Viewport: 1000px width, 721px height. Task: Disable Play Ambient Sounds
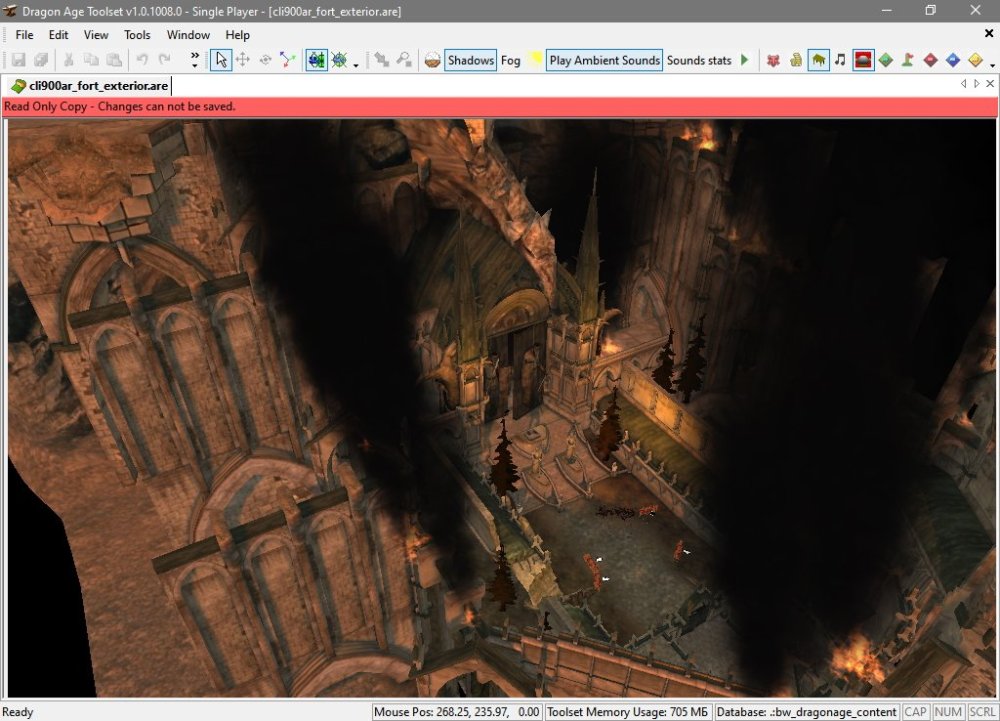(604, 60)
